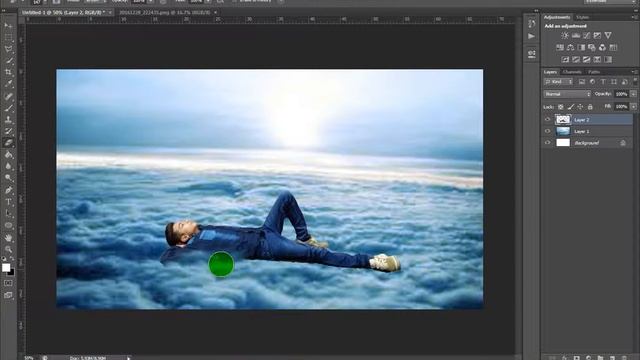
Task: Change the screen mode button
Action: coord(8,295)
